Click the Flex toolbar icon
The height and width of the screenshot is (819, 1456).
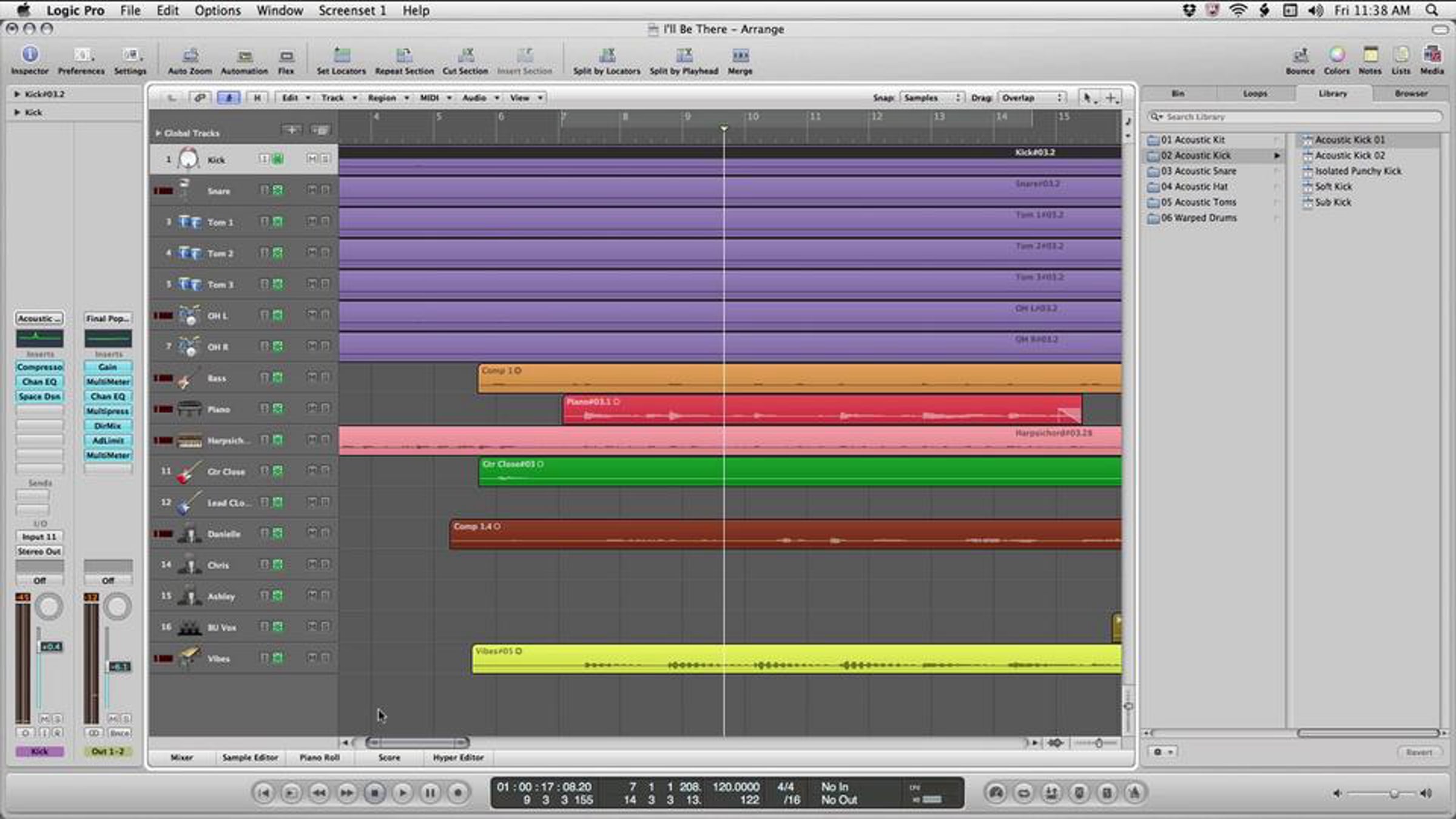click(286, 56)
